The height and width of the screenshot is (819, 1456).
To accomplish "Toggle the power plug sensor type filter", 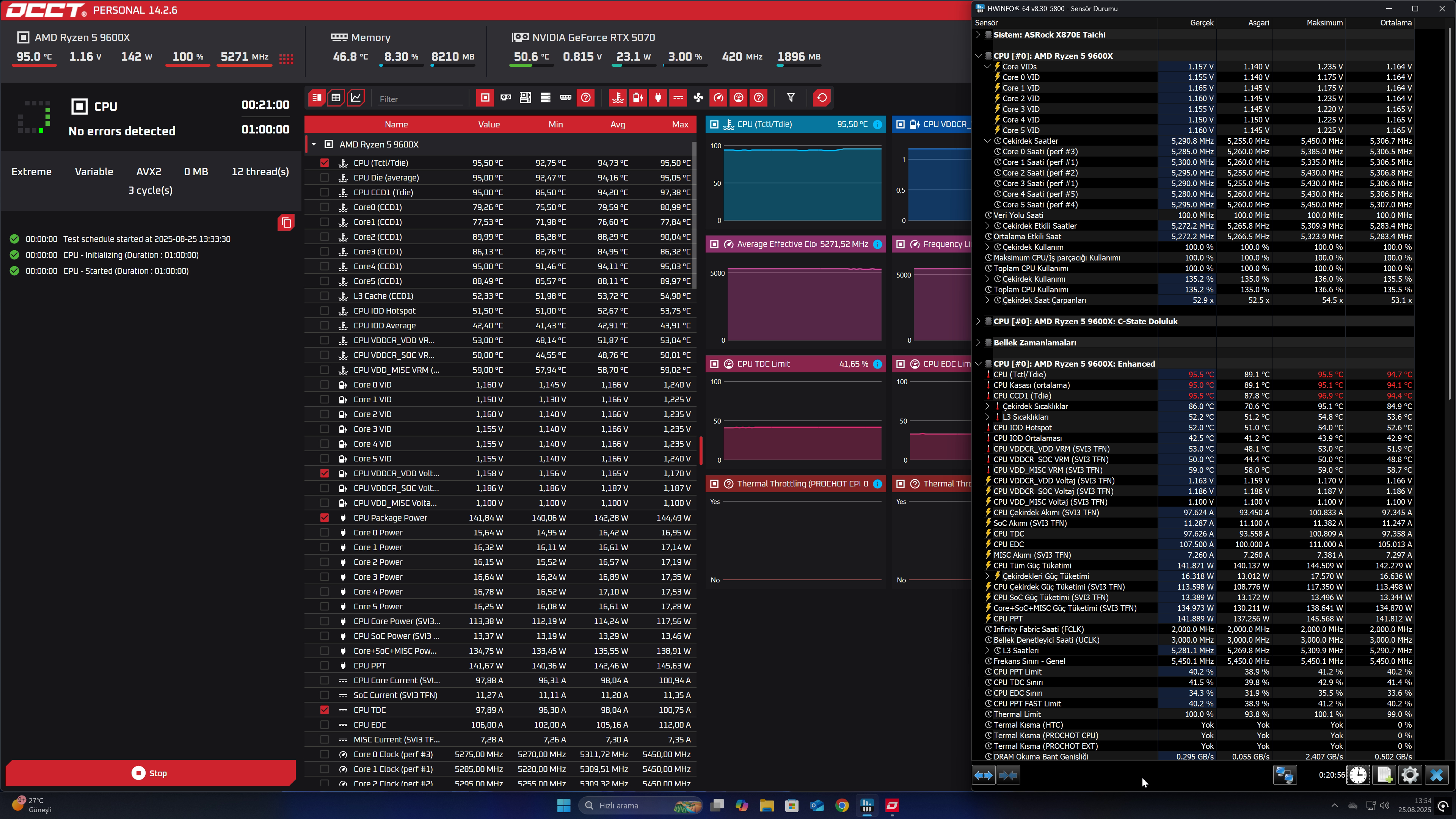I will pos(658,98).
